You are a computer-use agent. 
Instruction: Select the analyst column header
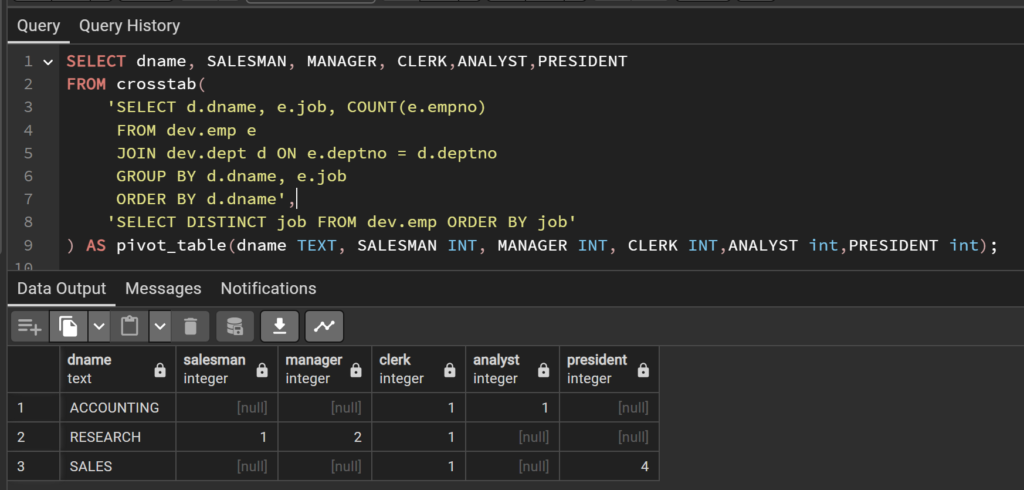[513, 369]
